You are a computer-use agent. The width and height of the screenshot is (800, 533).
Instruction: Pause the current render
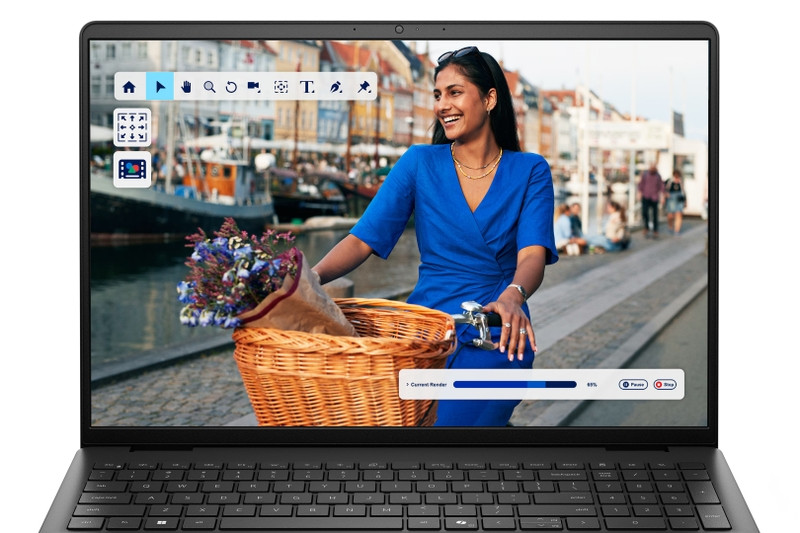(633, 384)
